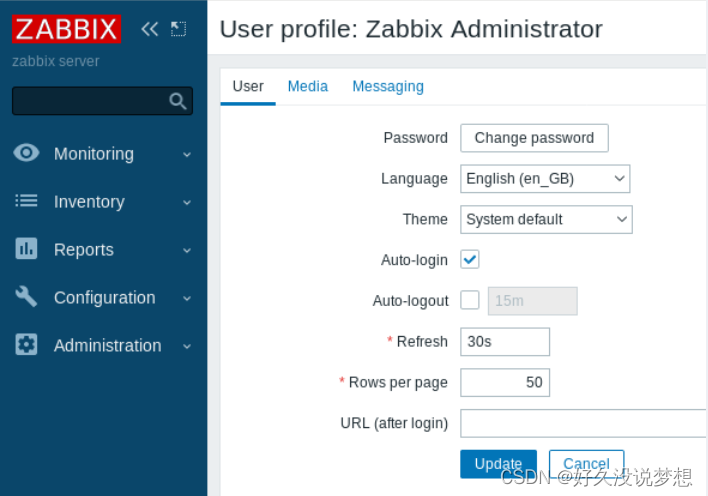Open Monitoring eye icon menu

[x=26, y=153]
